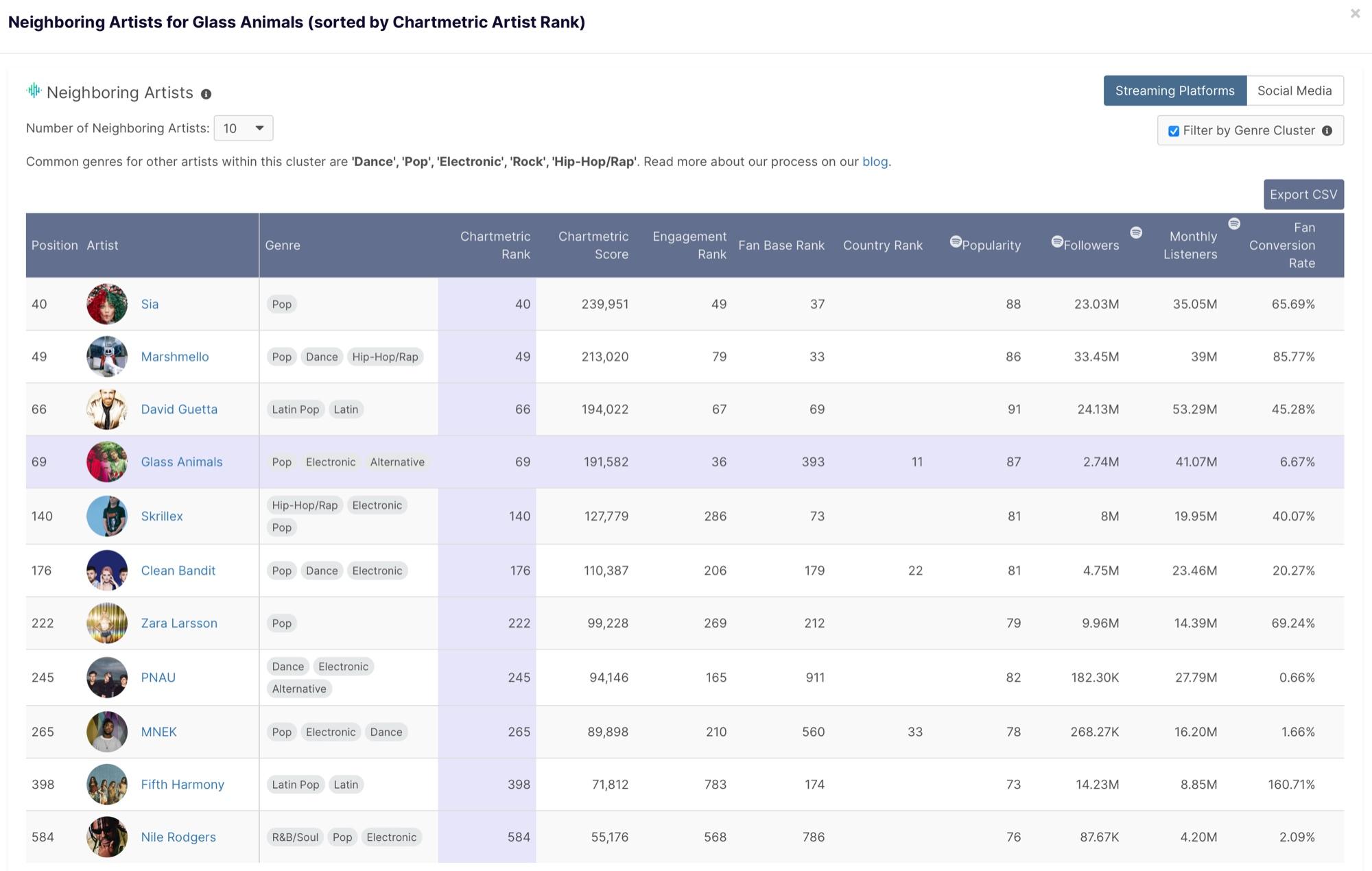1372x871 pixels.
Task: Click the R&B/Soul tag in Nile Rodgers' row
Action: coord(295,838)
